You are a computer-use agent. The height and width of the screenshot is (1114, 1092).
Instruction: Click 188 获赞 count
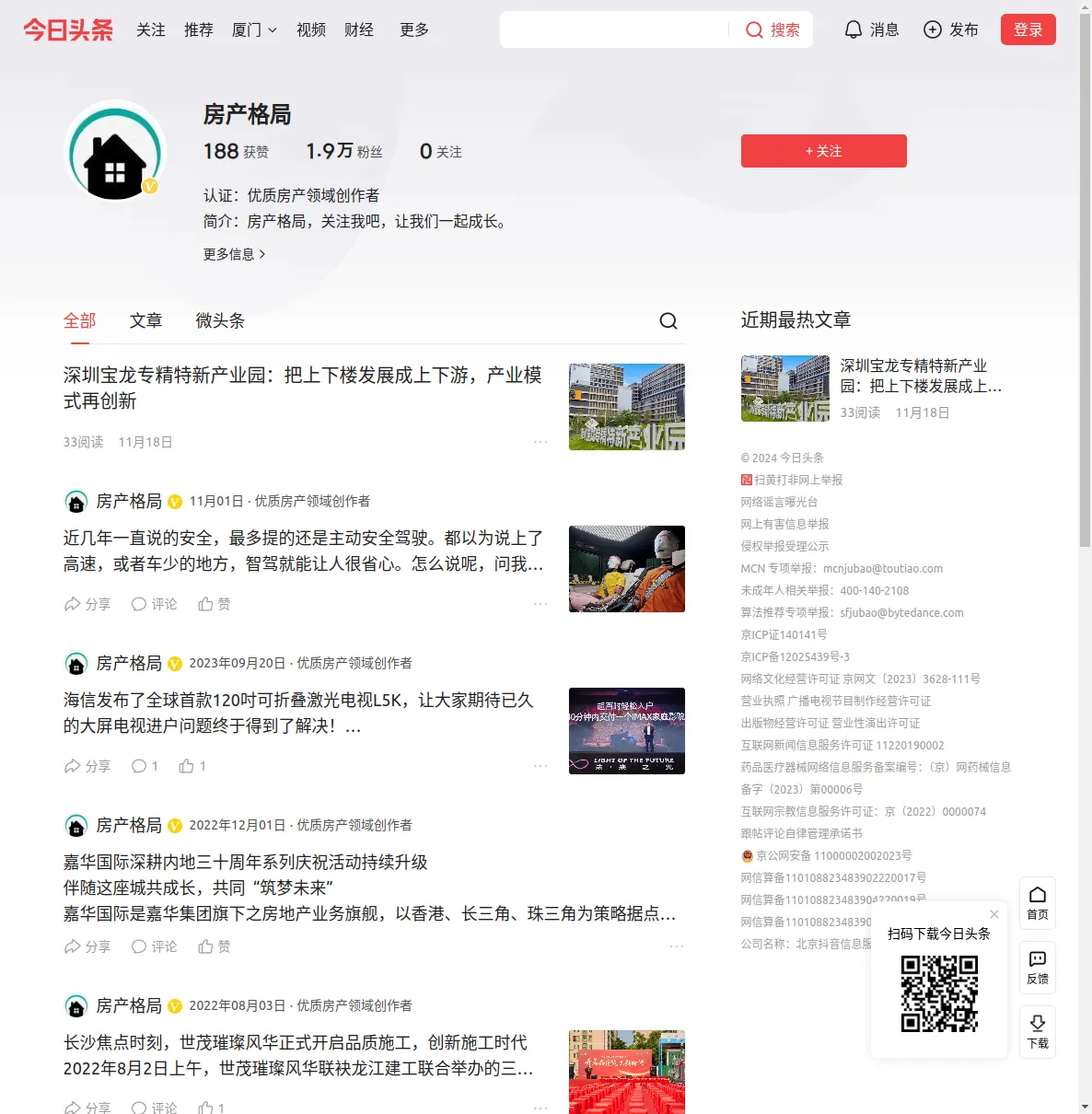point(237,151)
